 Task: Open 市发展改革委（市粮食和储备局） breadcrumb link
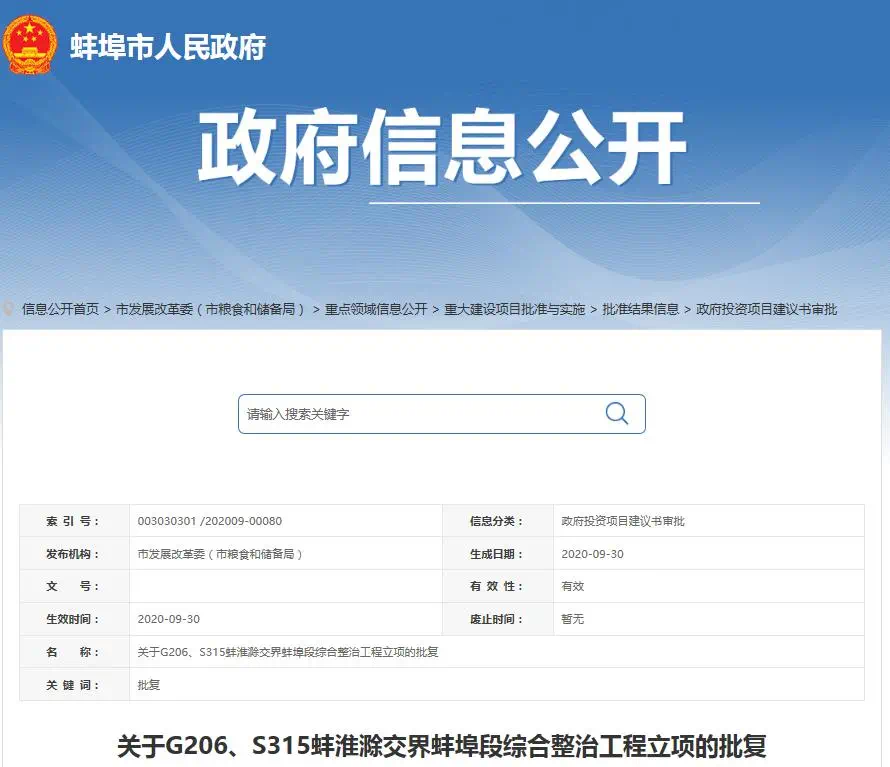[x=211, y=309]
